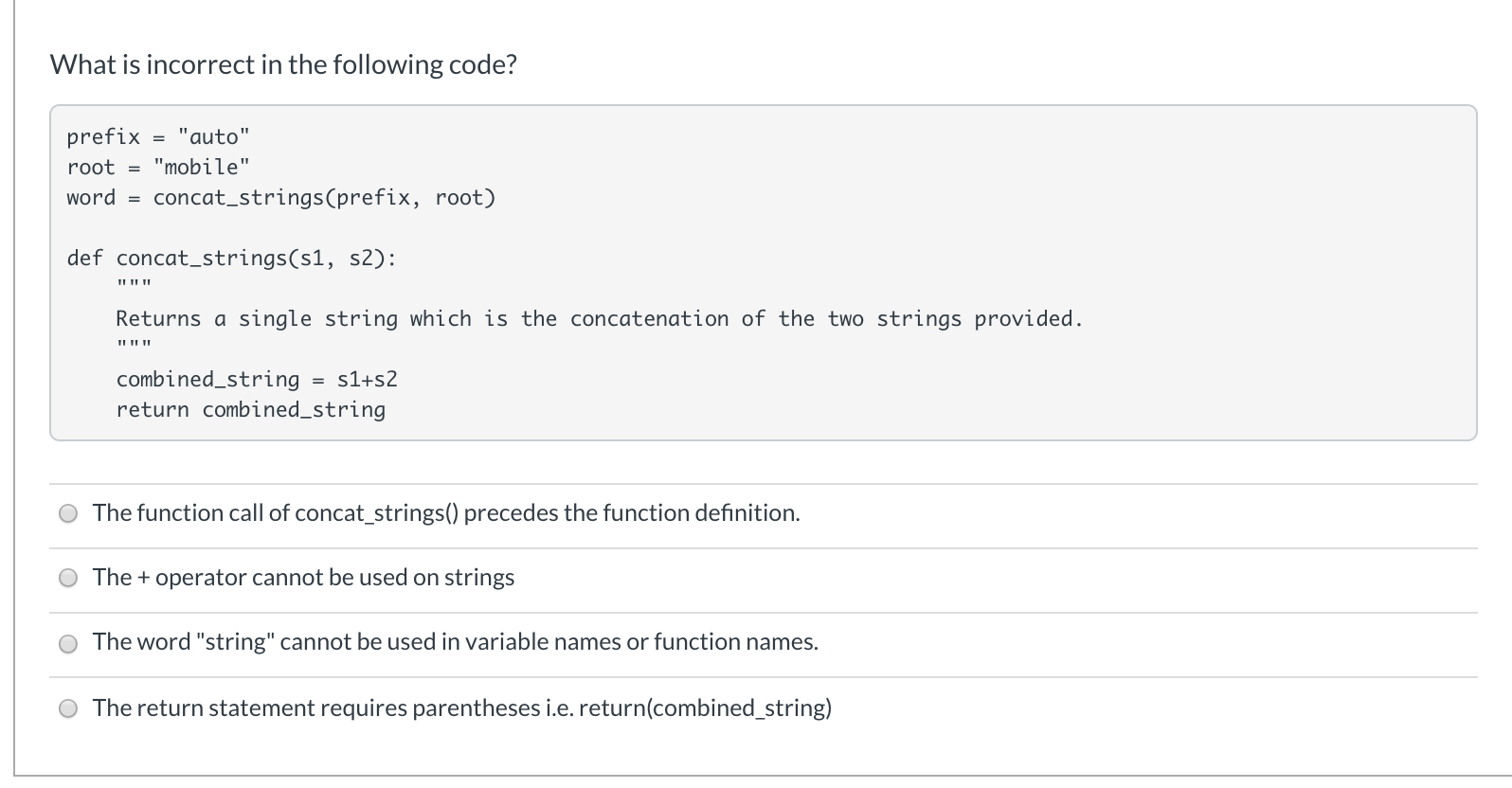Click the code line prefix = "auto"

point(158,136)
